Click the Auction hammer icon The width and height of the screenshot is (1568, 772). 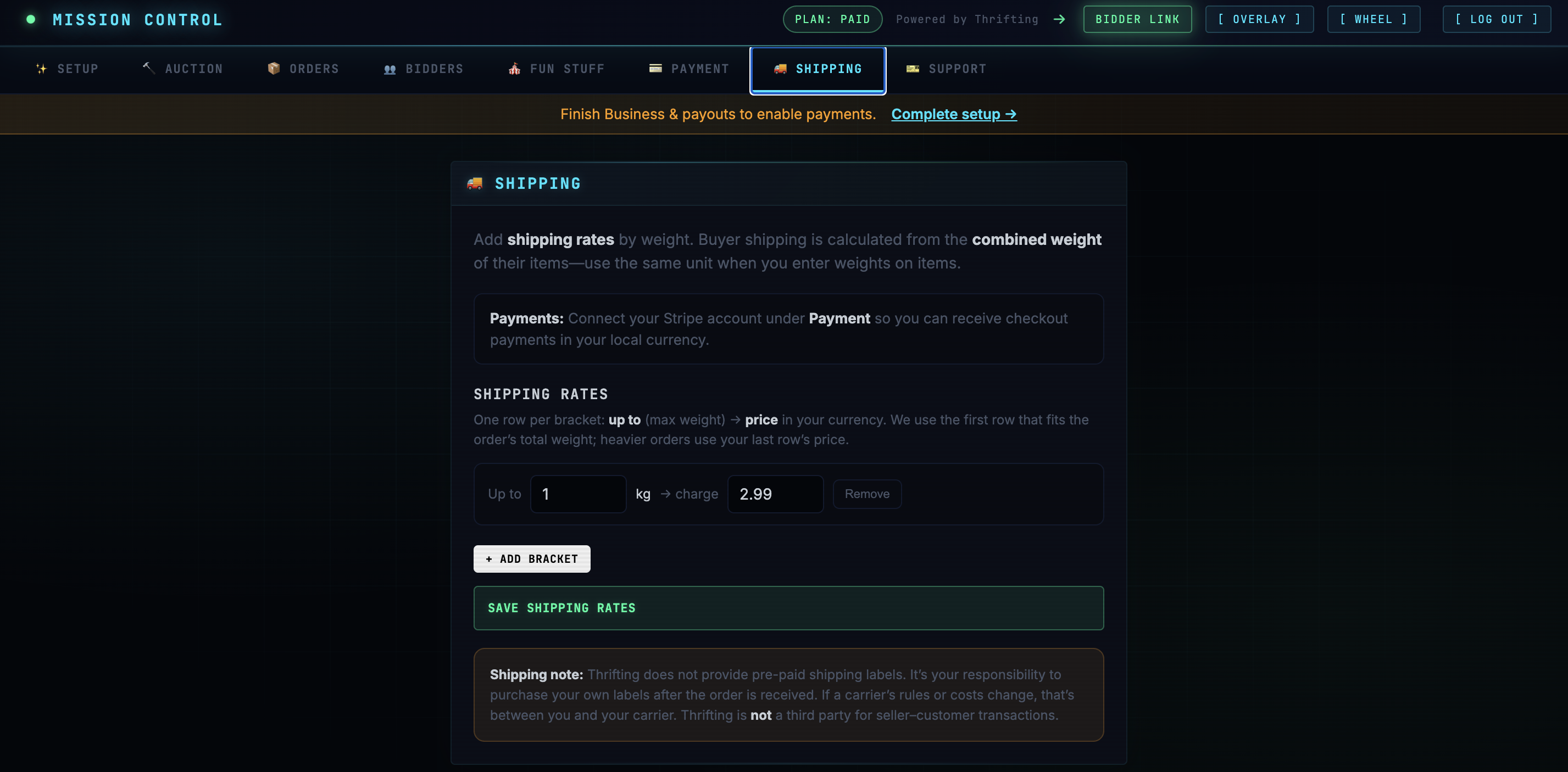148,69
